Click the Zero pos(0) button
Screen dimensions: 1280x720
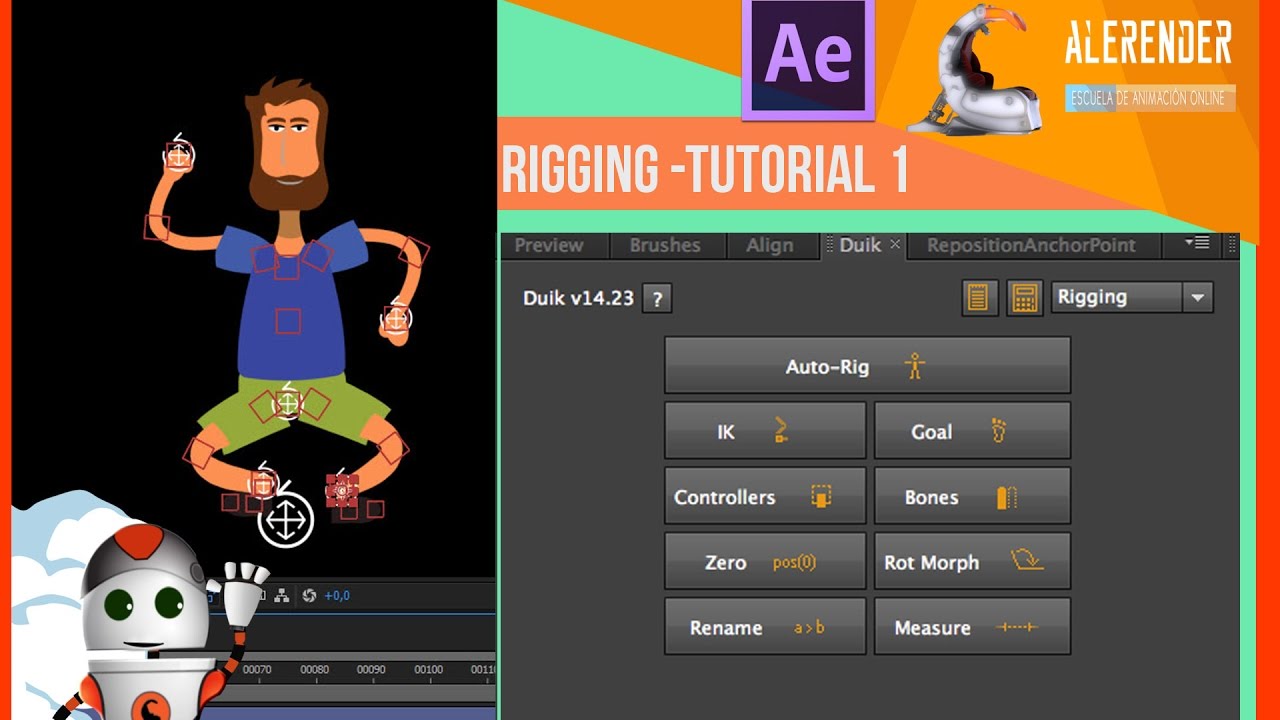pyautogui.click(x=765, y=561)
